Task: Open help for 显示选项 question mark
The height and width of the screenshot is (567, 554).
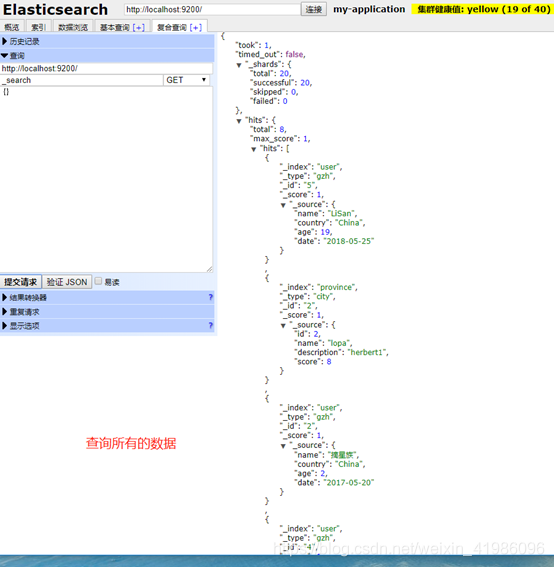Action: (210, 325)
